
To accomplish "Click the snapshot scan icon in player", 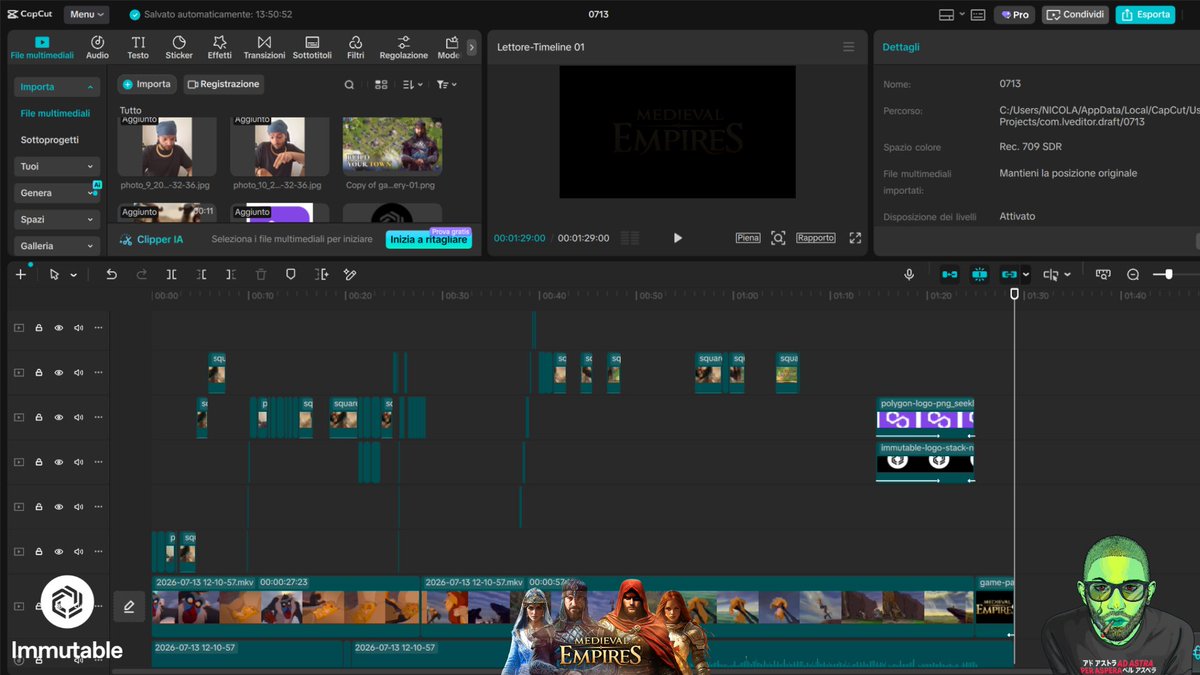I will tap(778, 238).
